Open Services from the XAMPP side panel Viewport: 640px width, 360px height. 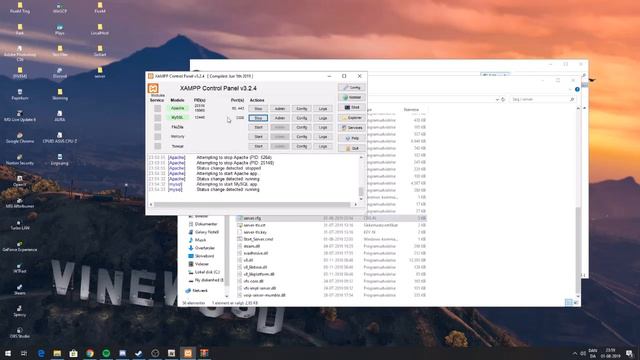point(351,128)
